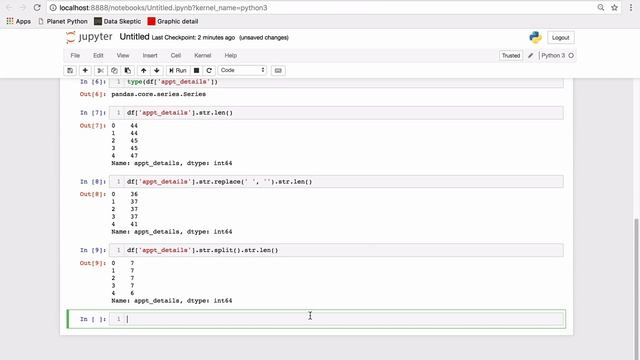Viewport: 640px width, 360px height.
Task: Click the Out[6] pandas.core.series.Series output
Action: tap(158, 94)
